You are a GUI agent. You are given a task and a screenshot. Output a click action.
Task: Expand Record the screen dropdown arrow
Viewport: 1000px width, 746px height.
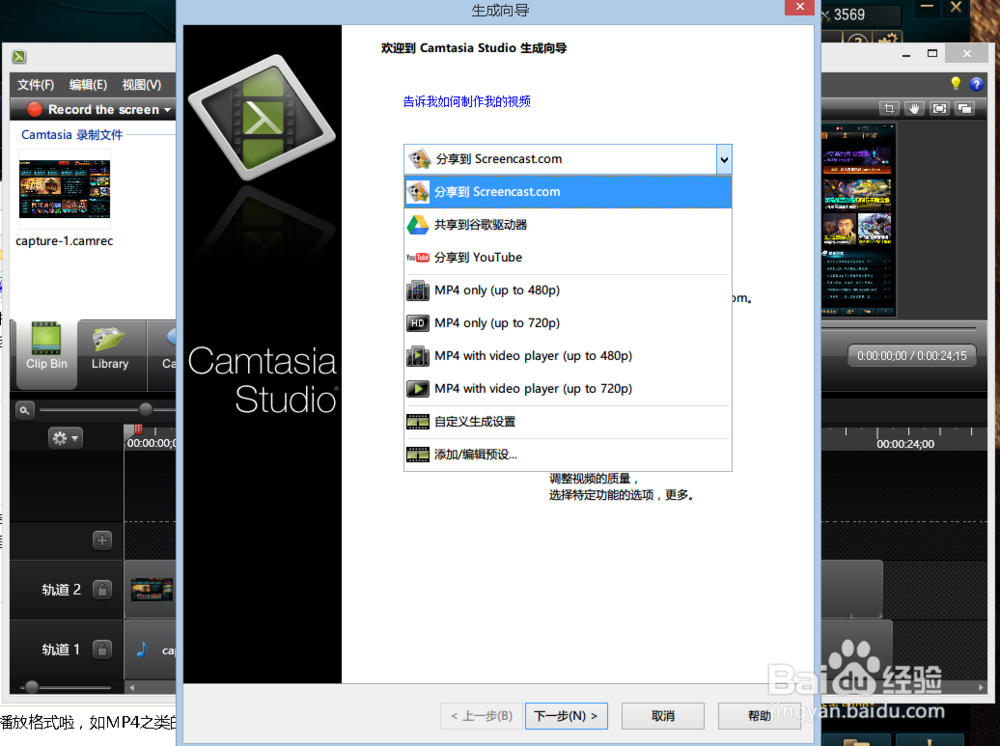(x=168, y=110)
